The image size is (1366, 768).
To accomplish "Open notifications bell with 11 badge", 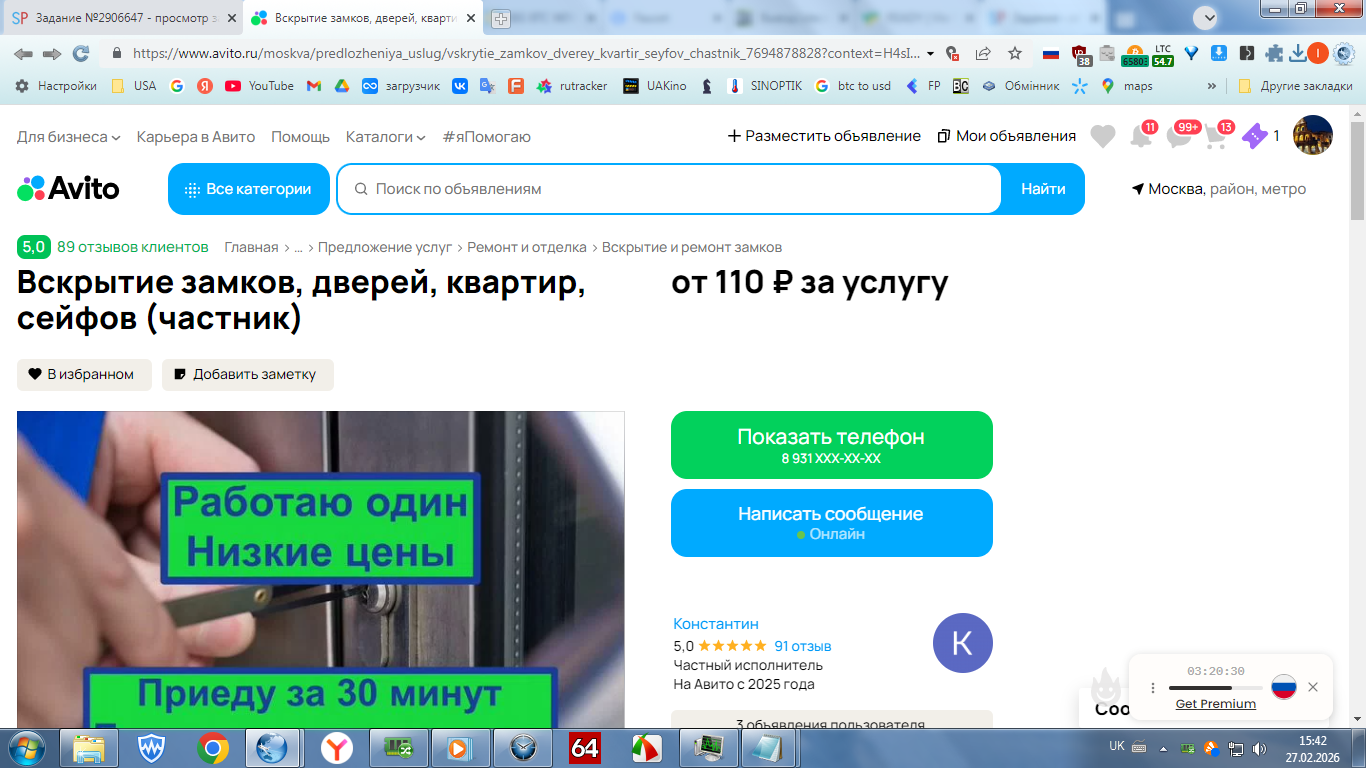I will (x=1141, y=136).
